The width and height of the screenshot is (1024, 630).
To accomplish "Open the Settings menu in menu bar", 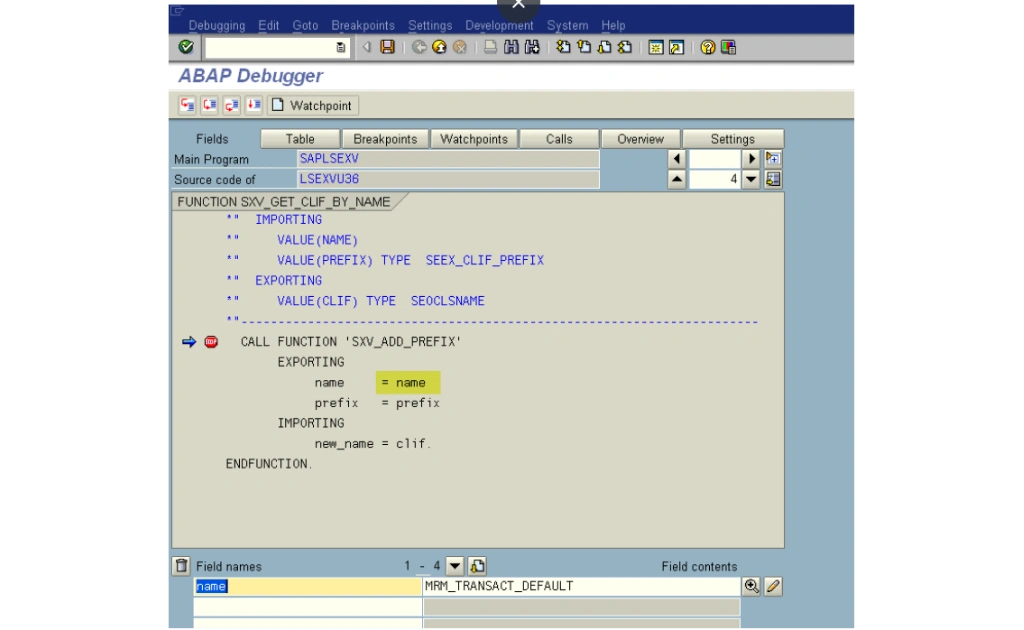I will point(430,25).
